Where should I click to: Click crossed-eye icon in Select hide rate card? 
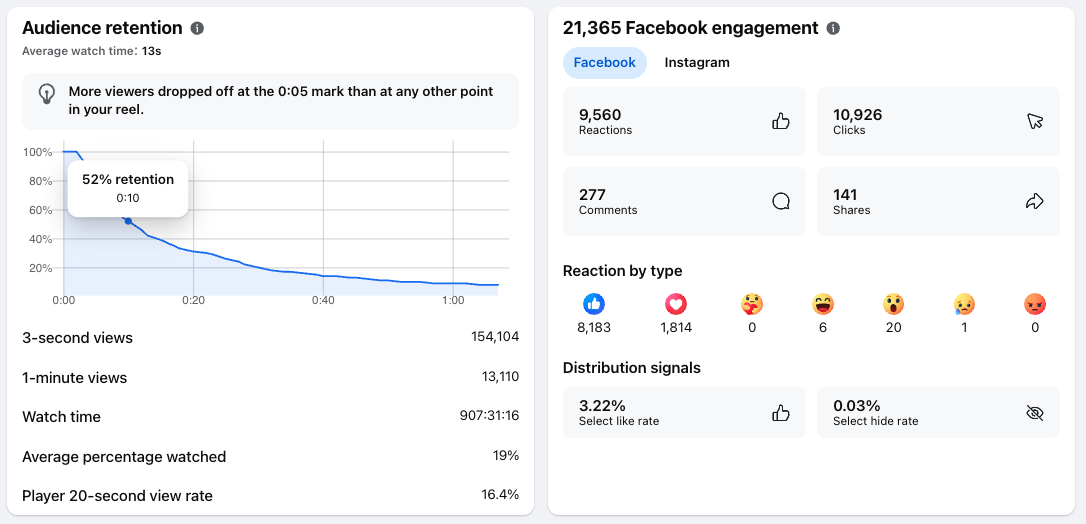(1034, 413)
